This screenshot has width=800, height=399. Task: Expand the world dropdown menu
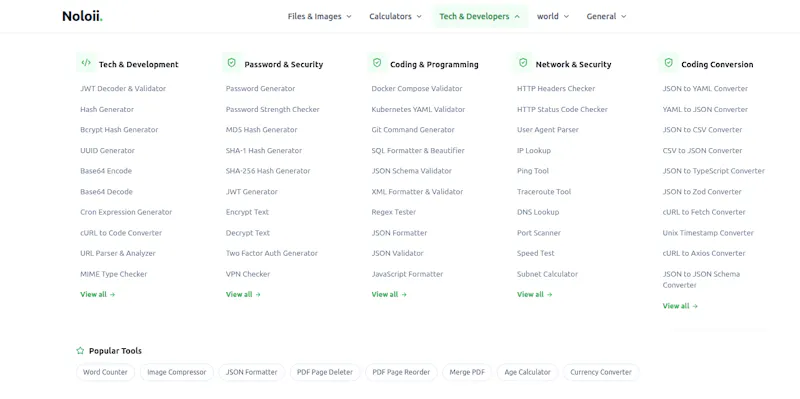coord(553,16)
